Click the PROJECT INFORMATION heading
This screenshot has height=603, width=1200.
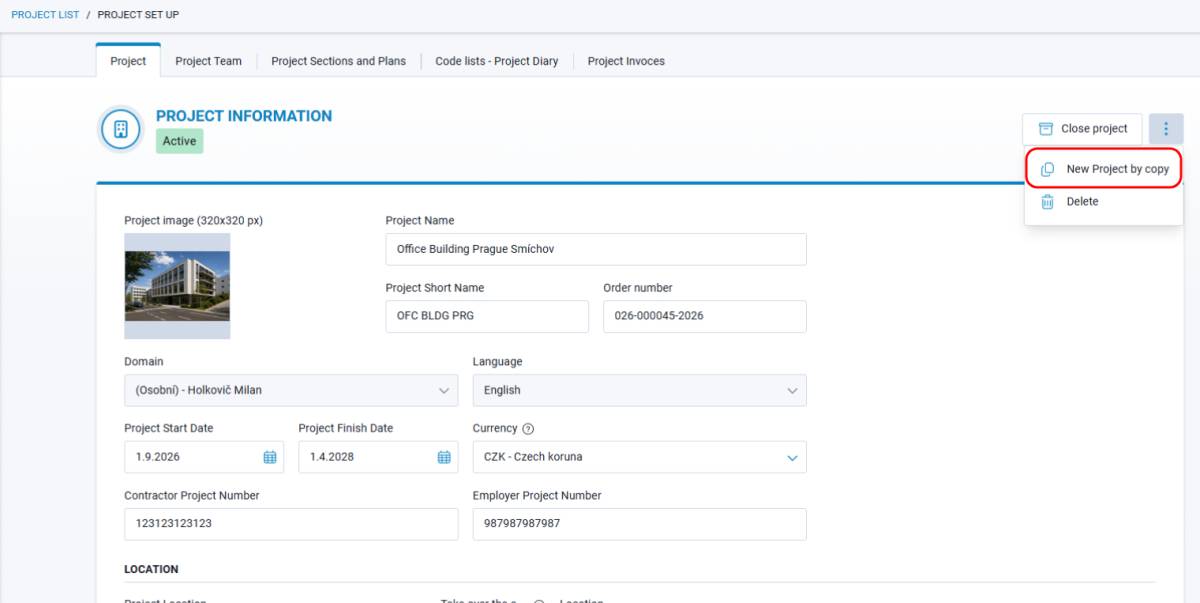point(244,116)
